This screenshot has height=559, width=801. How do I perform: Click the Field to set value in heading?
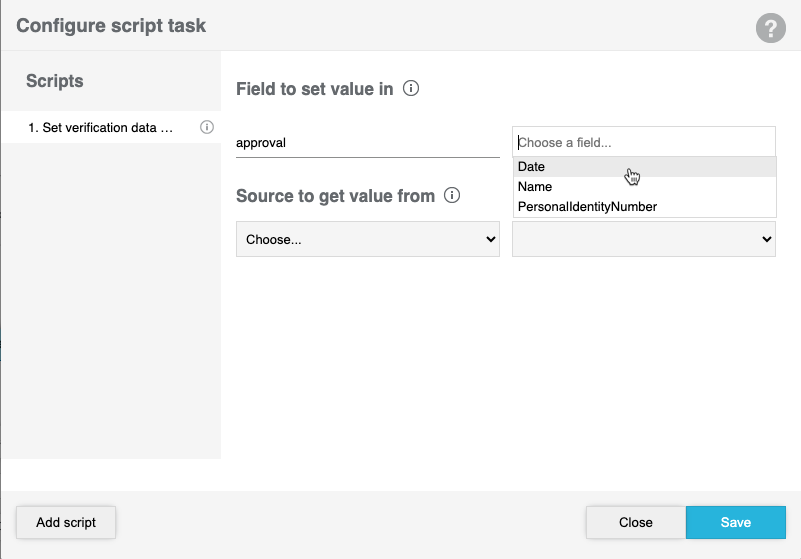tap(314, 89)
